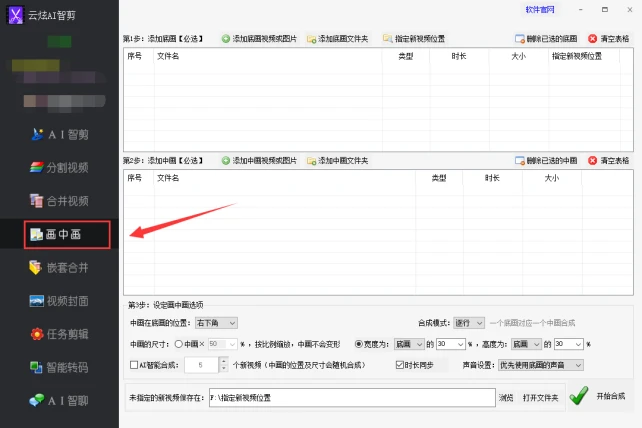This screenshot has height=428, width=642.
Task: Click 添加中画视频或图片 green plus icon
Action: [x=226, y=161]
